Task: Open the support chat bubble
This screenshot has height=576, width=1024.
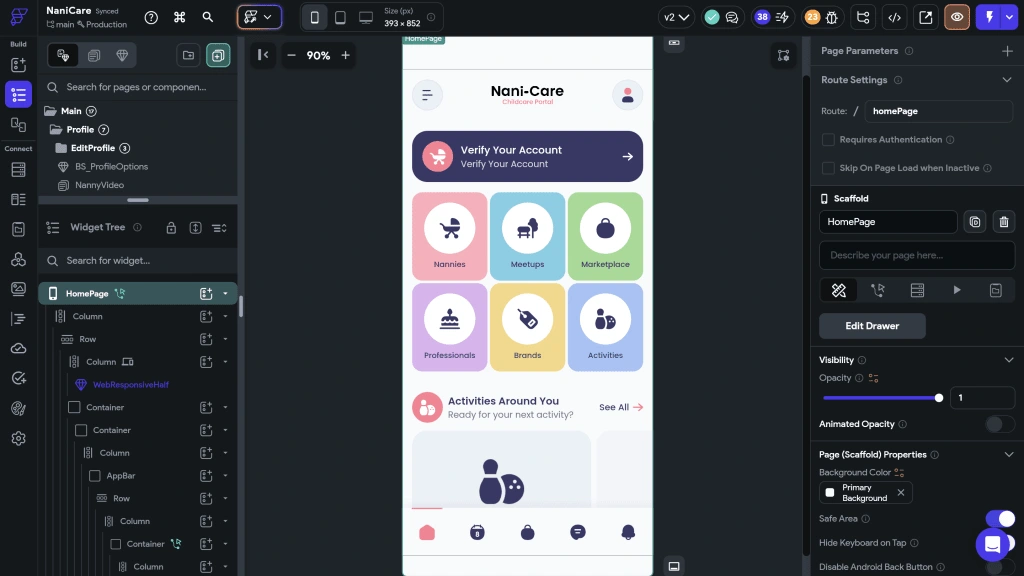Action: pos(993,543)
